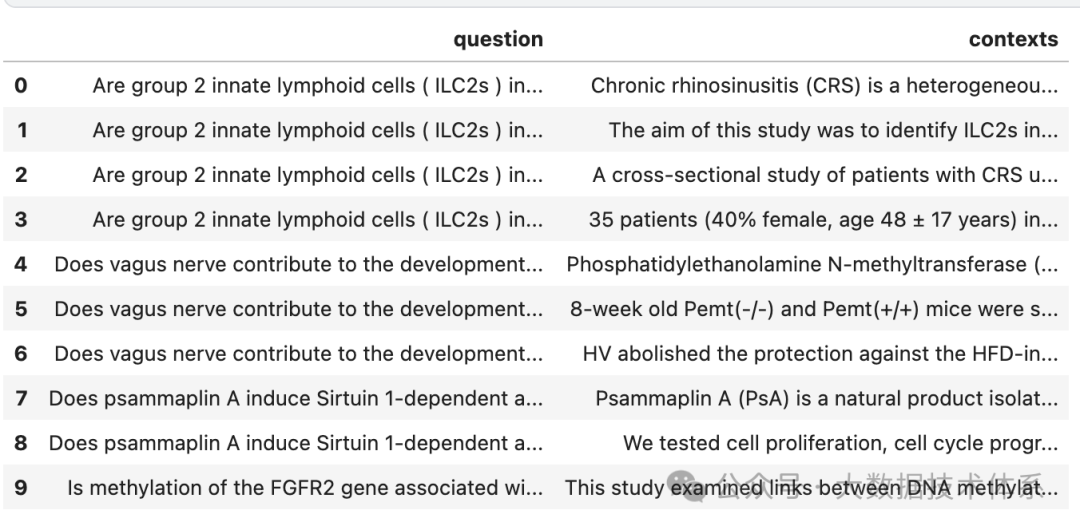The width and height of the screenshot is (1080, 530).
Task: Select the "Psammaplin A (PsA) is a natural" cell
Action: pos(826,399)
